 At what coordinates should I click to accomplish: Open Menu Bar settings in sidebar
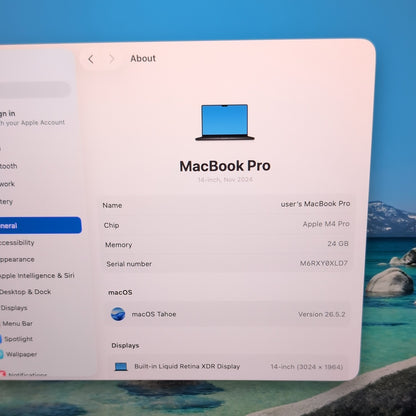pos(17,323)
